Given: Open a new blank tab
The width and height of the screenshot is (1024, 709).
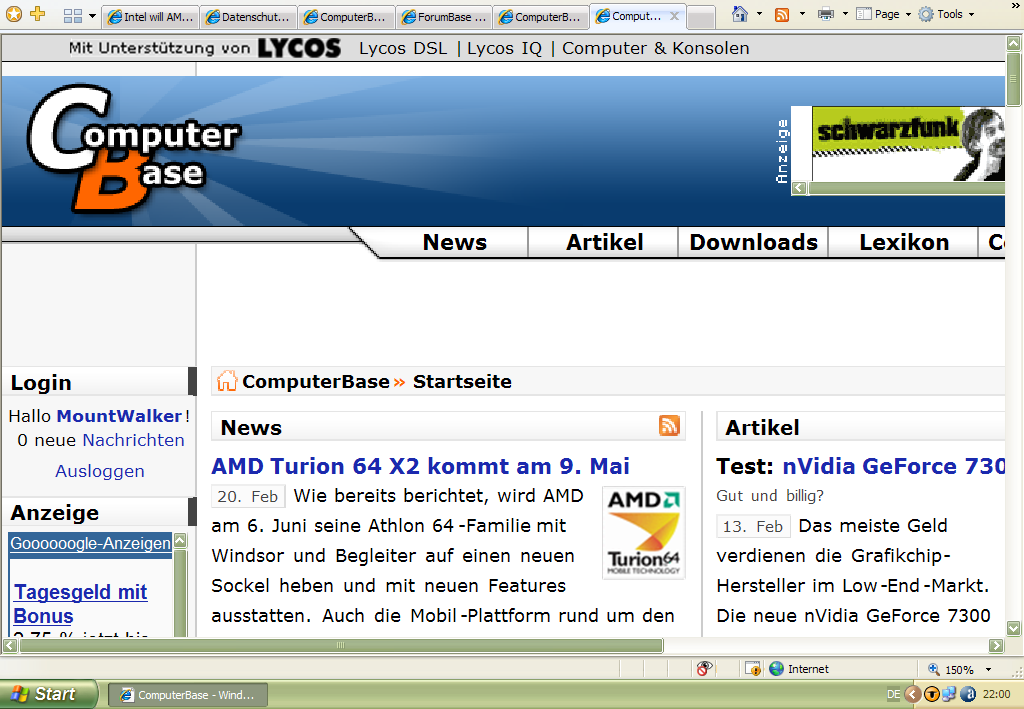Looking at the screenshot, I should 701,18.
